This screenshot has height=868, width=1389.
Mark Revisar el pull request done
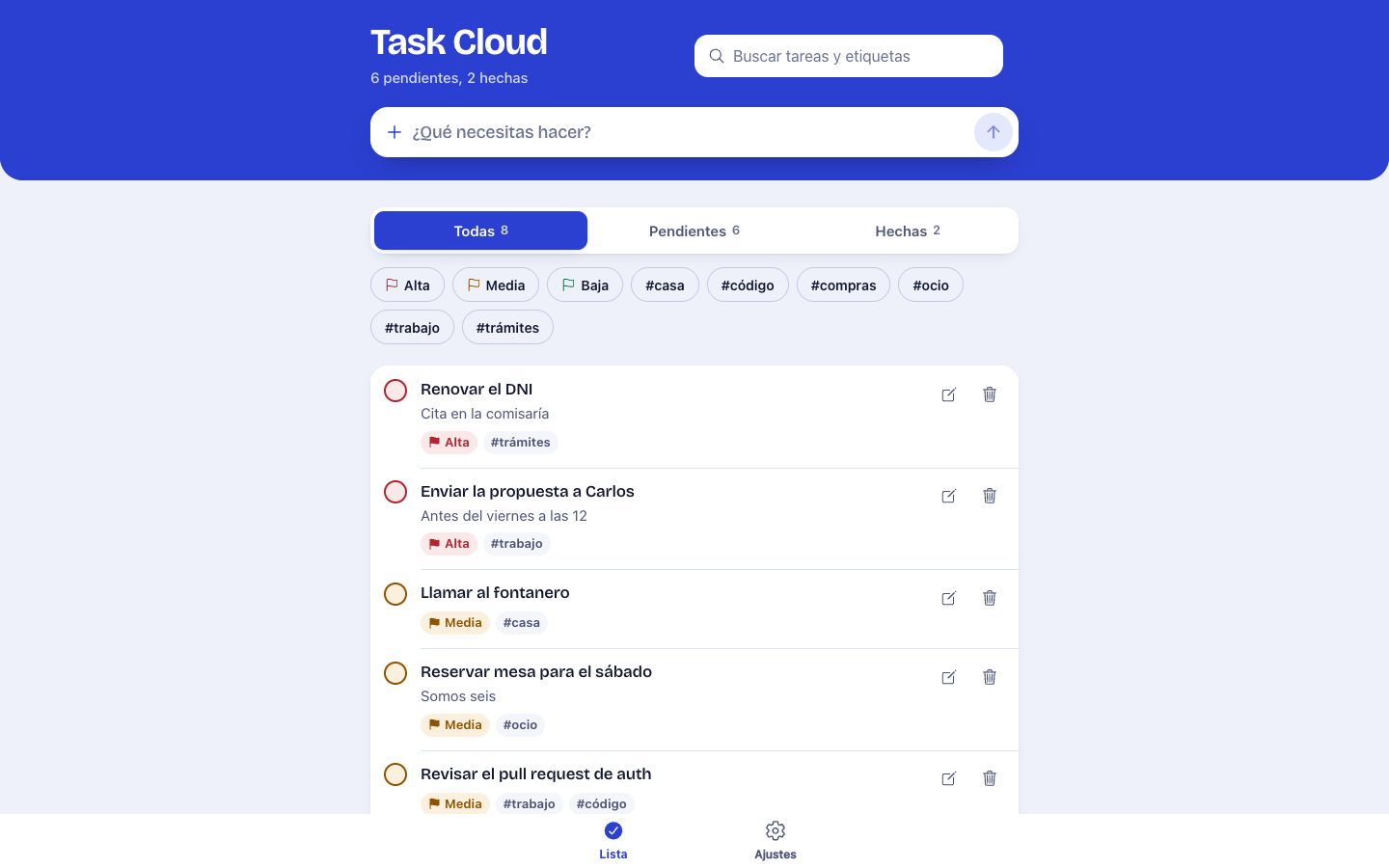395,774
